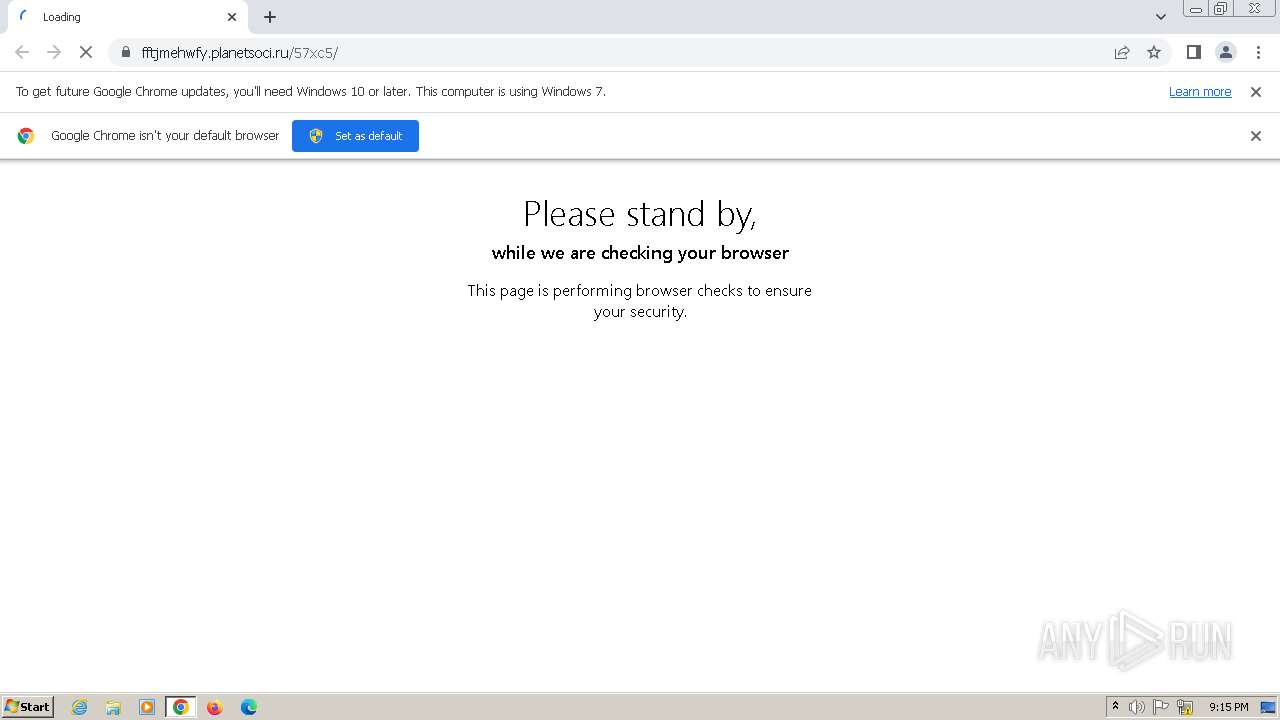This screenshot has height=720, width=1280.
Task: Open File Explorer from taskbar
Action: pos(113,707)
